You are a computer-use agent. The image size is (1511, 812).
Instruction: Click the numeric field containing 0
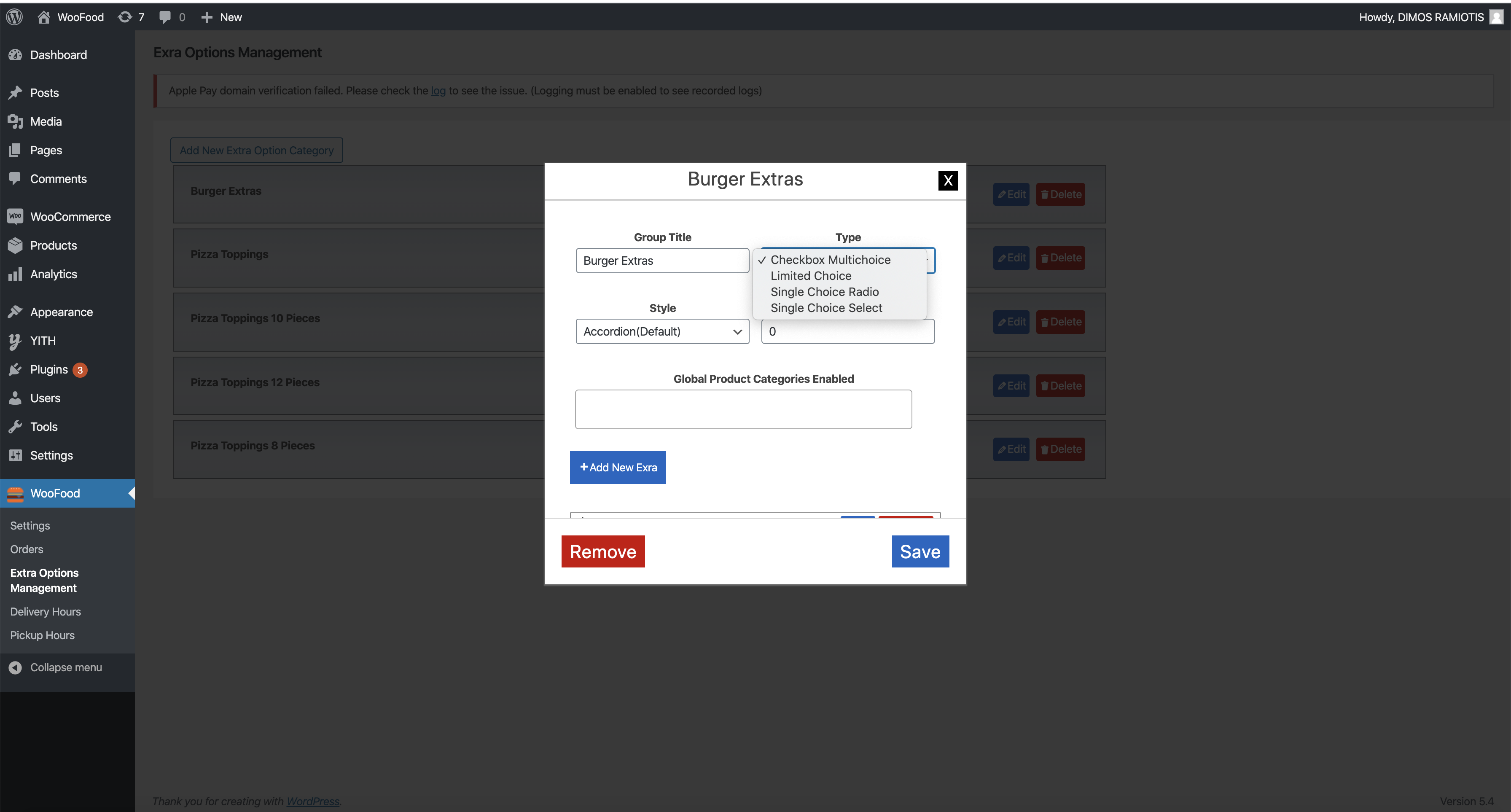[x=847, y=331]
